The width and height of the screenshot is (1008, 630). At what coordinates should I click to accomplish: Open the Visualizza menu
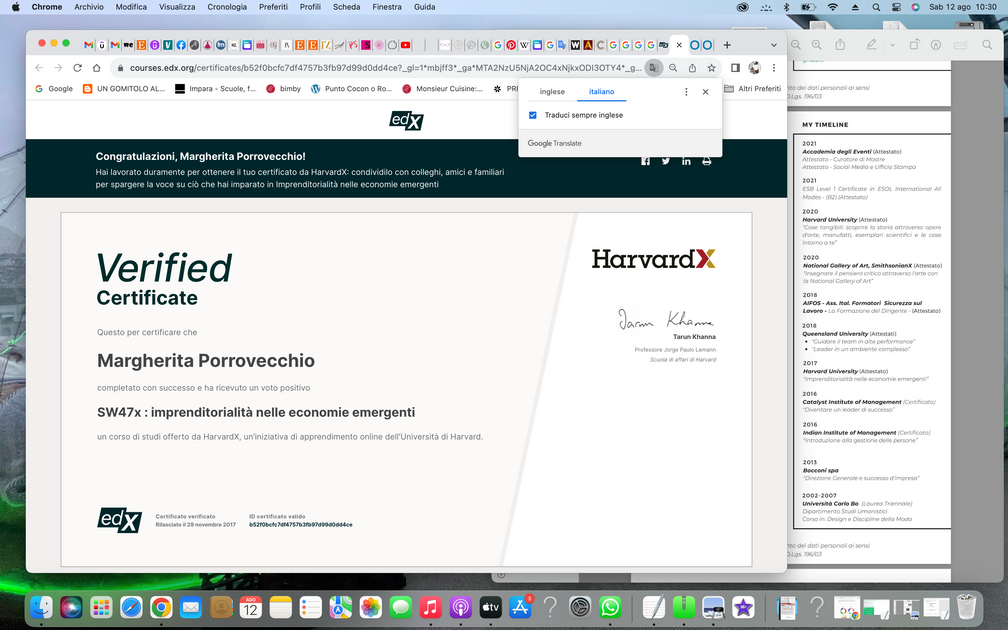click(177, 7)
